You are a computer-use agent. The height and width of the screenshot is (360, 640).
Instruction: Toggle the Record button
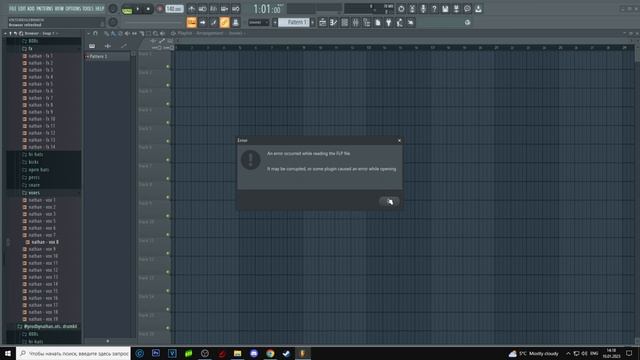tap(160, 9)
